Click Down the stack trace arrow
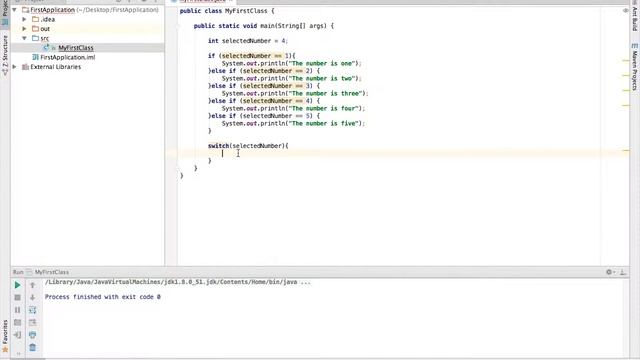Image resolution: width=640 pixels, height=360 pixels. 33,298
